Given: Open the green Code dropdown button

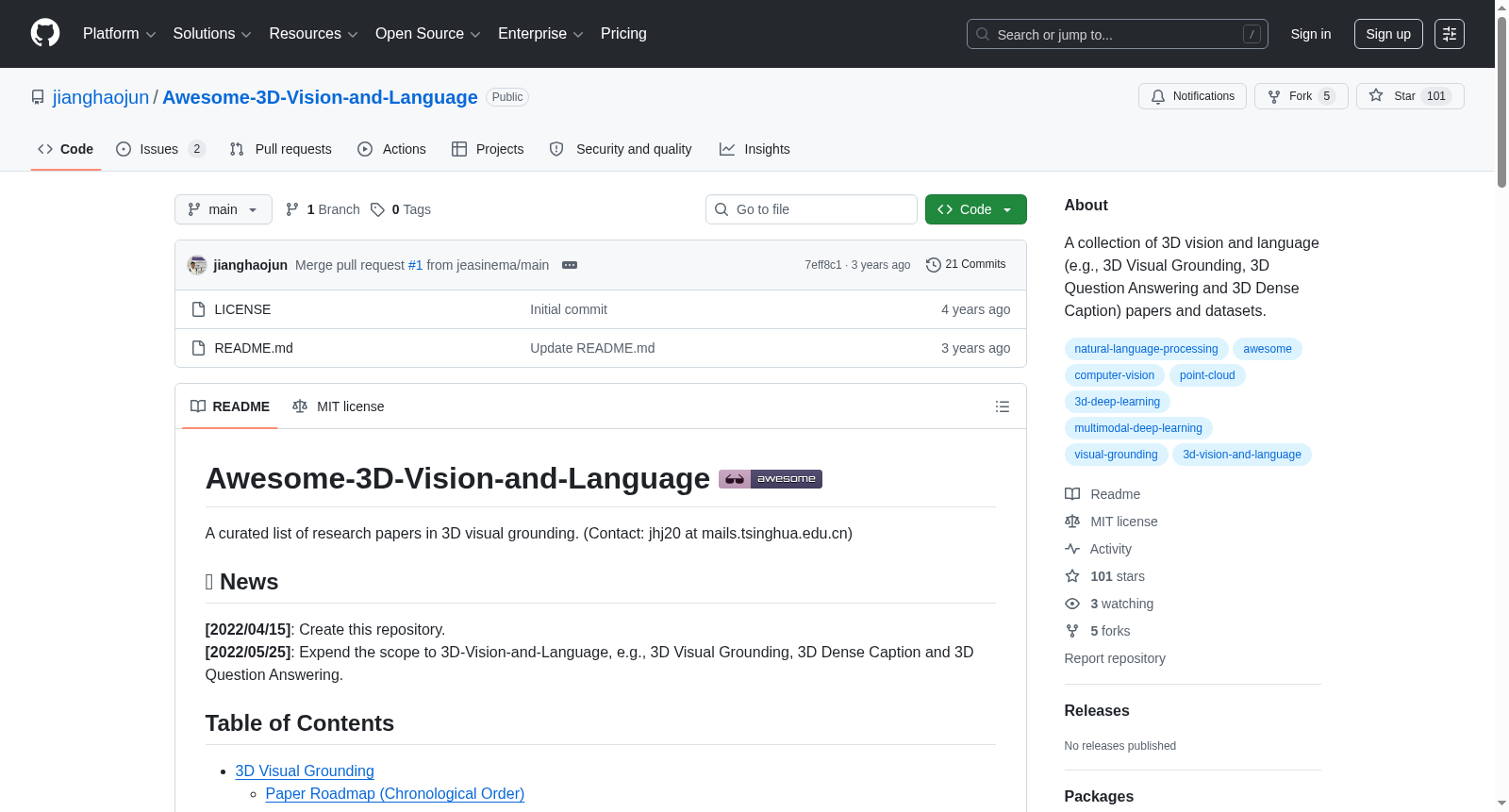Looking at the screenshot, I should pos(976,209).
